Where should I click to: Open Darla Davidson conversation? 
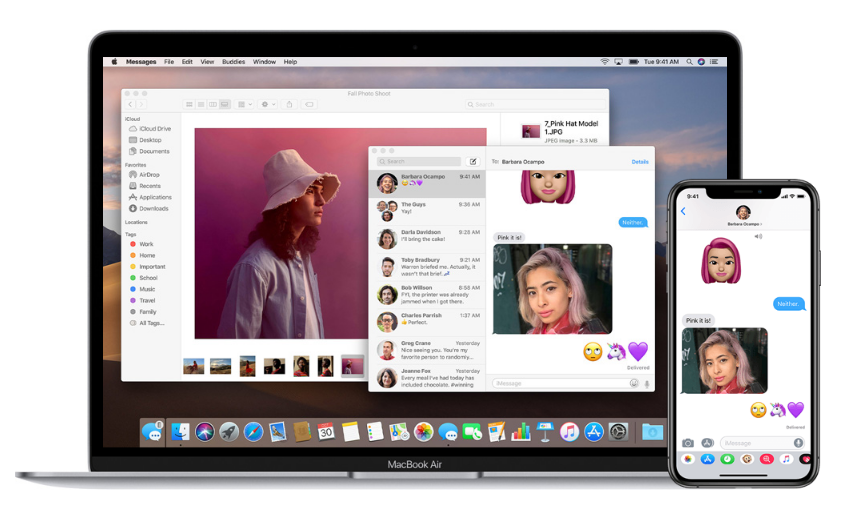point(427,238)
